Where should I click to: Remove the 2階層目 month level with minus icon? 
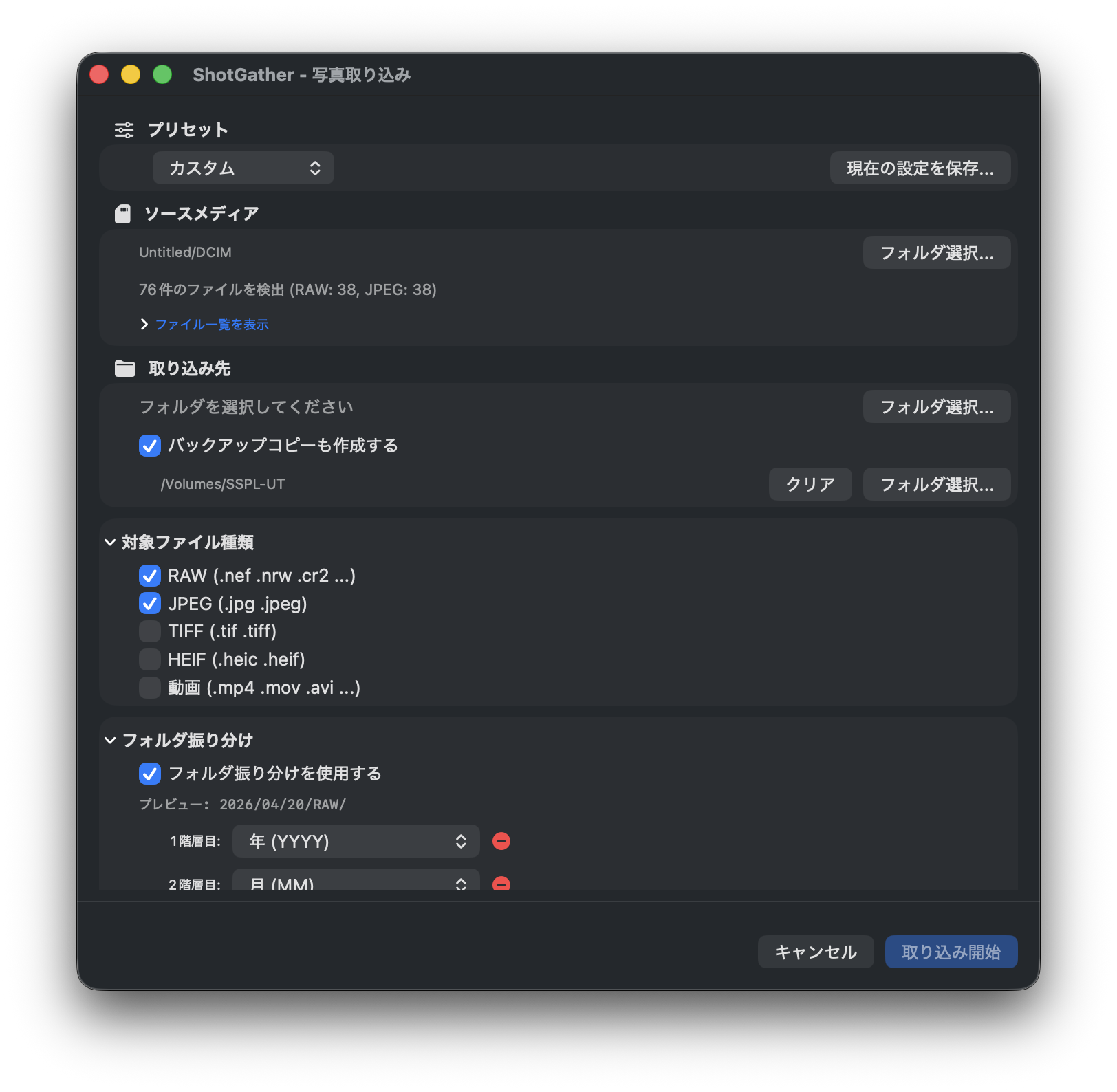501,884
